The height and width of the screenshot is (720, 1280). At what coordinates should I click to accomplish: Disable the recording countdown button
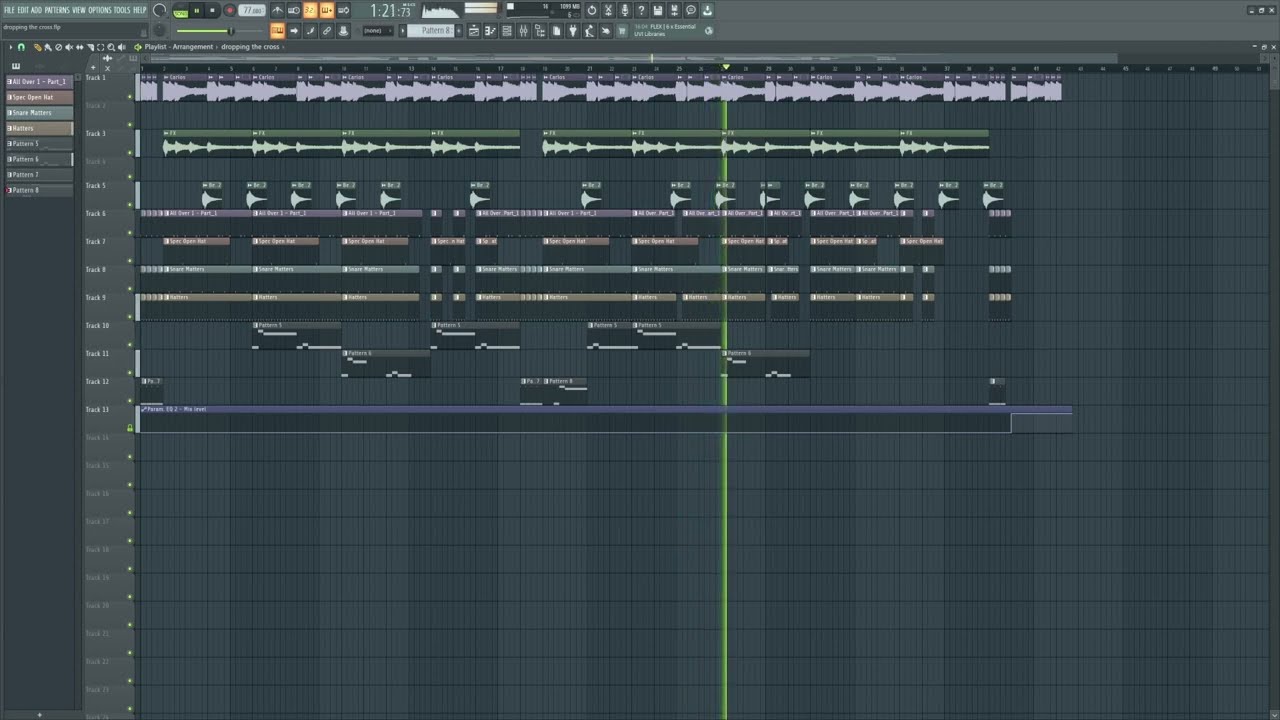310,10
